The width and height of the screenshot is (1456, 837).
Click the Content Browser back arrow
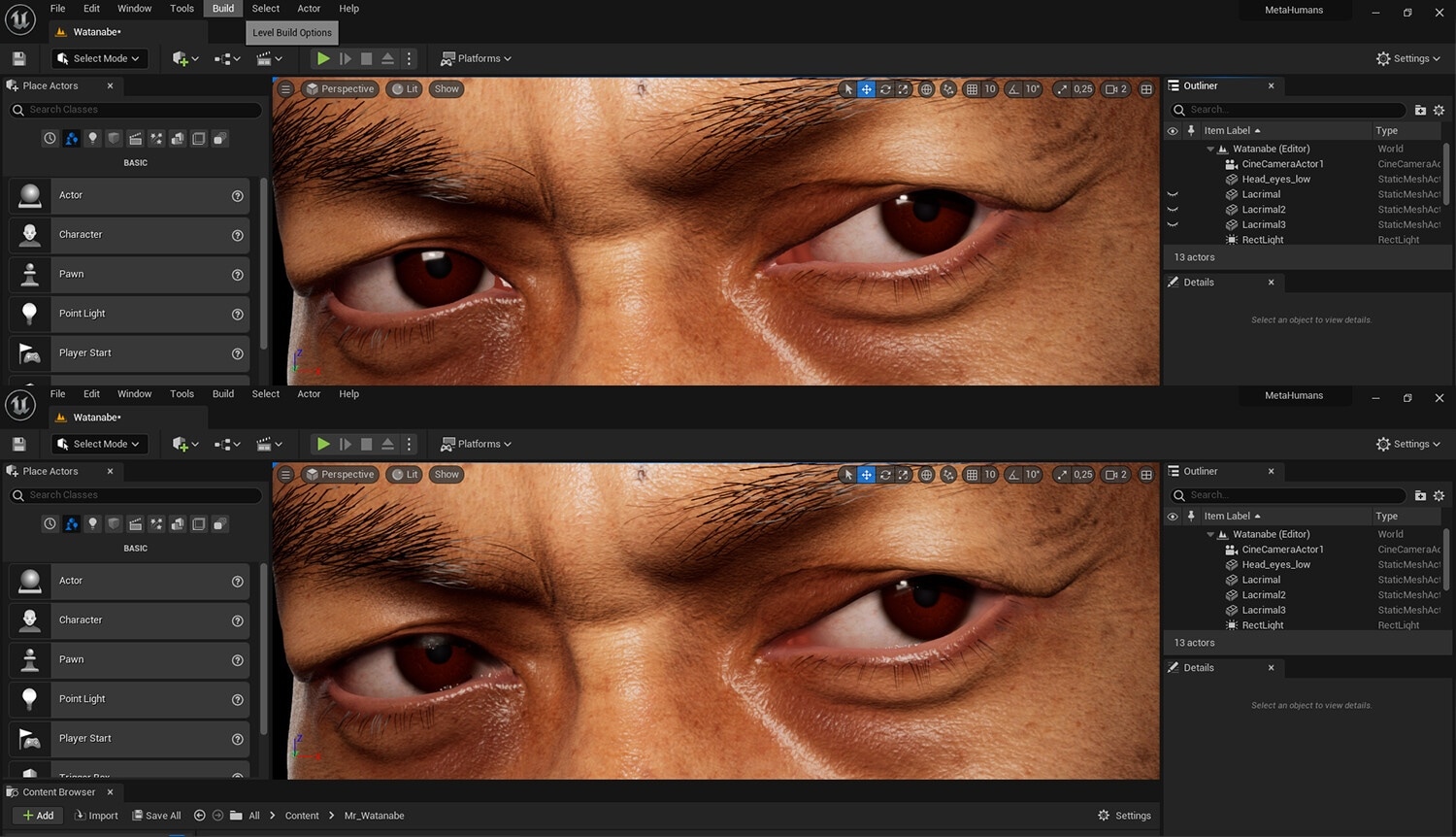click(200, 816)
